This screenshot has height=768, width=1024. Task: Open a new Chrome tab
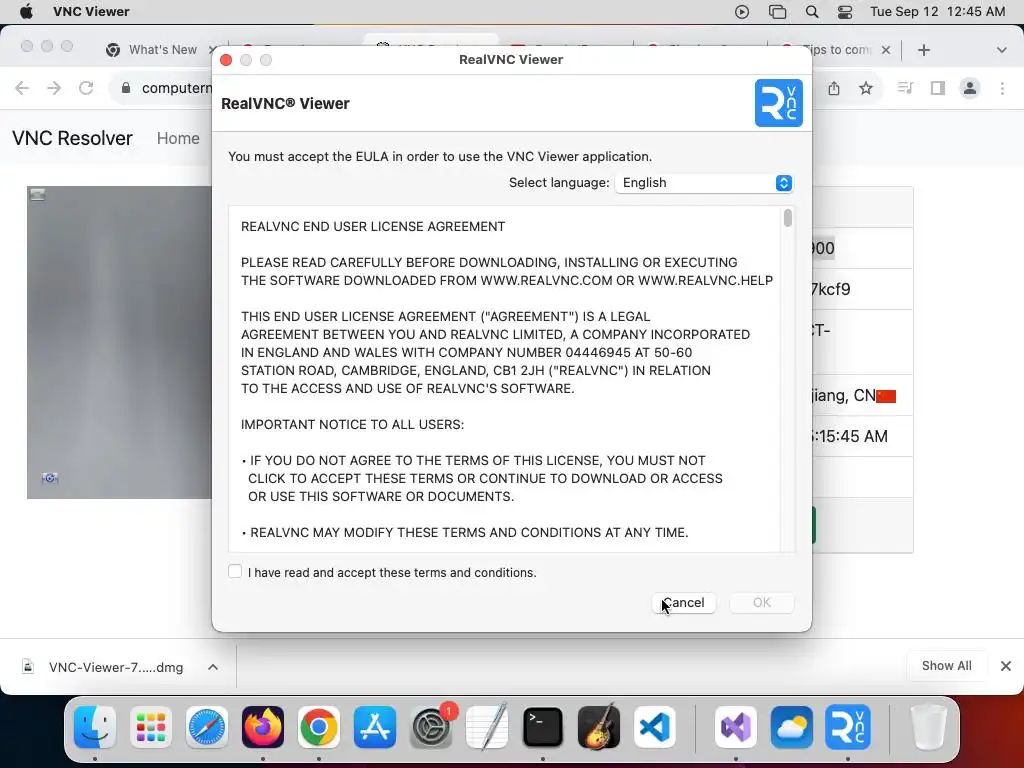pos(923,50)
